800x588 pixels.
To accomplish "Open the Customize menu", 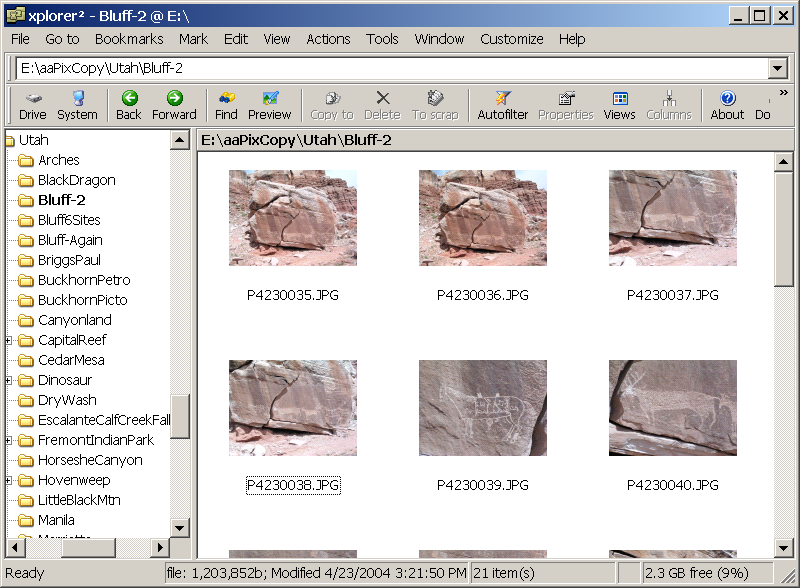I will 511,39.
